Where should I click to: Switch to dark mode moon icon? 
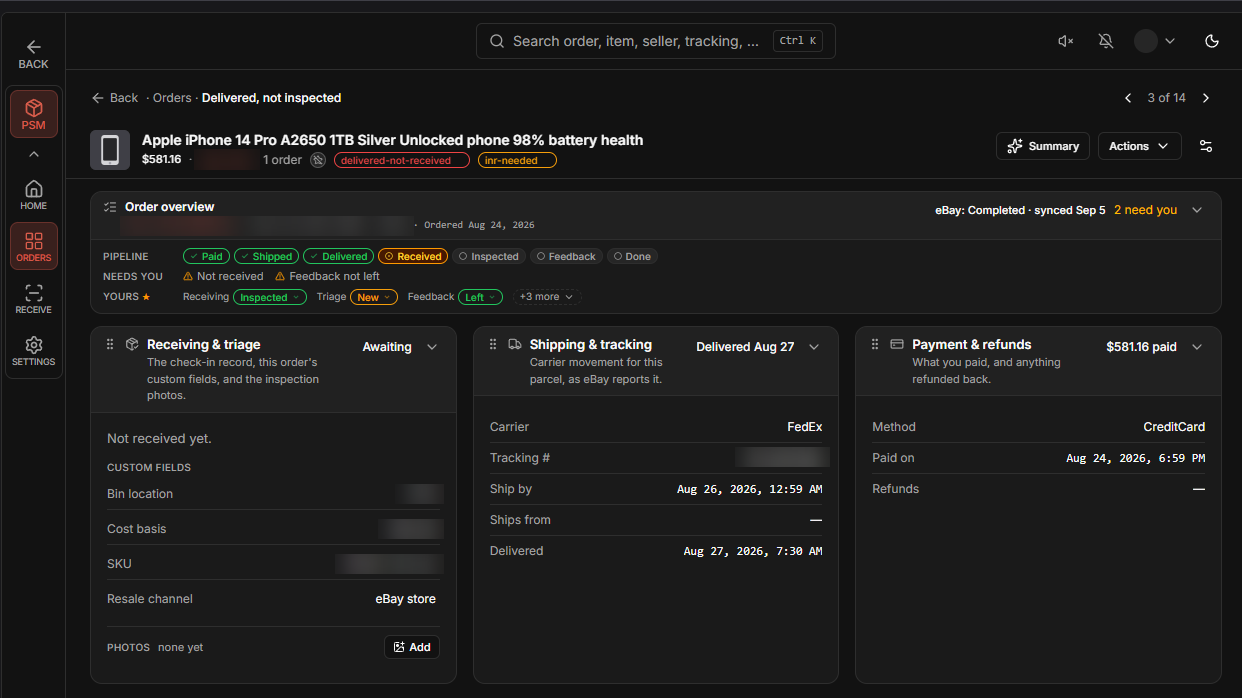pyautogui.click(x=1212, y=41)
